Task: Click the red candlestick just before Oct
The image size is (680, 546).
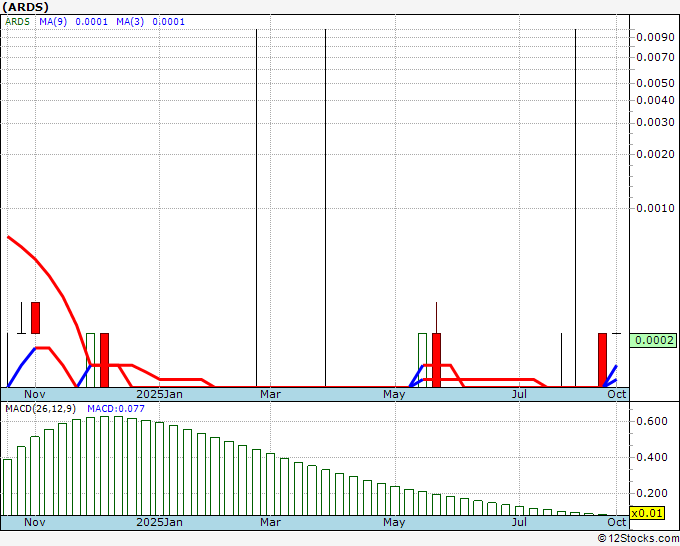Action: click(602, 358)
